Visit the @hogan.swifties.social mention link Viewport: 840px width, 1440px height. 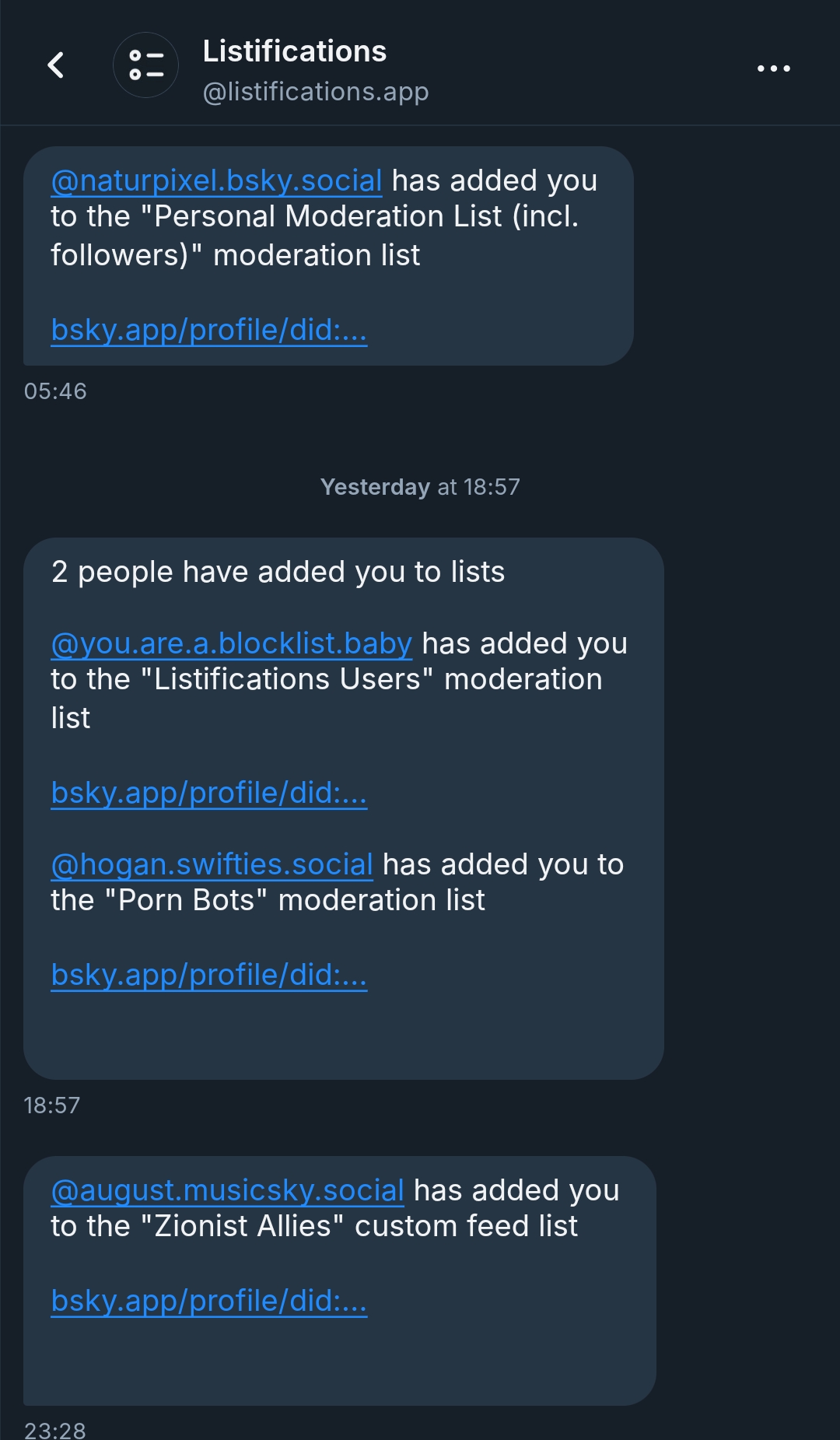tap(212, 864)
